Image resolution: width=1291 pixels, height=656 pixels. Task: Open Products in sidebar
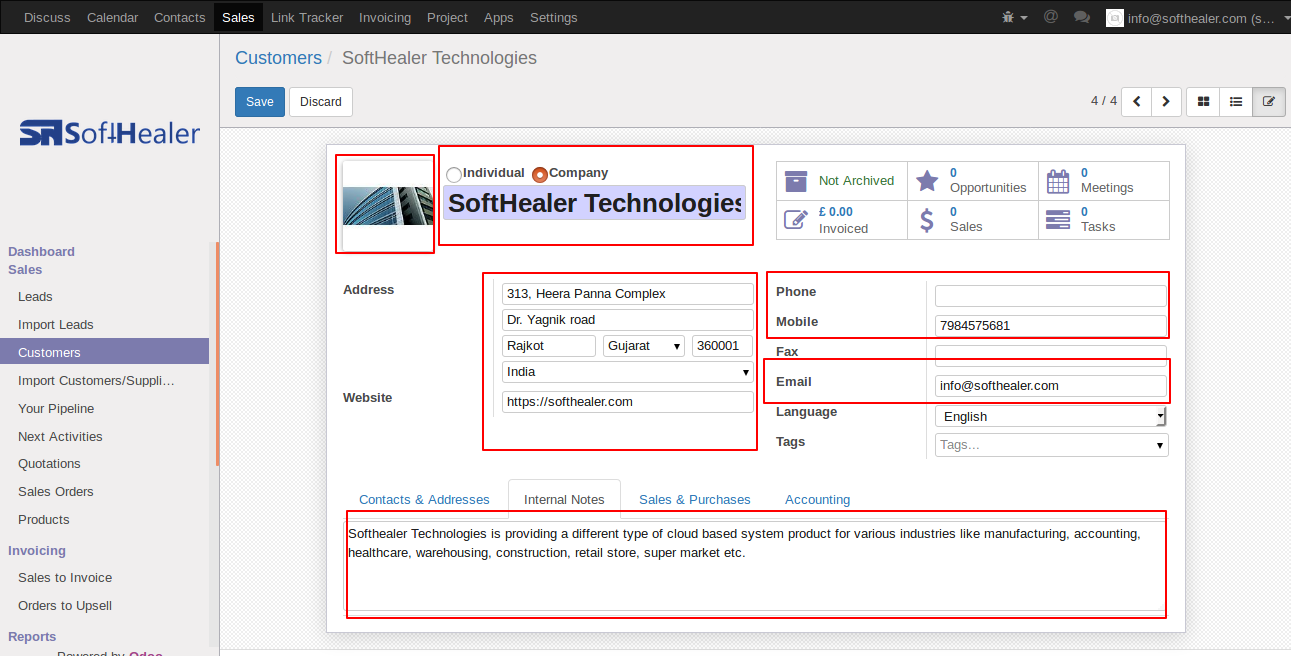point(44,520)
